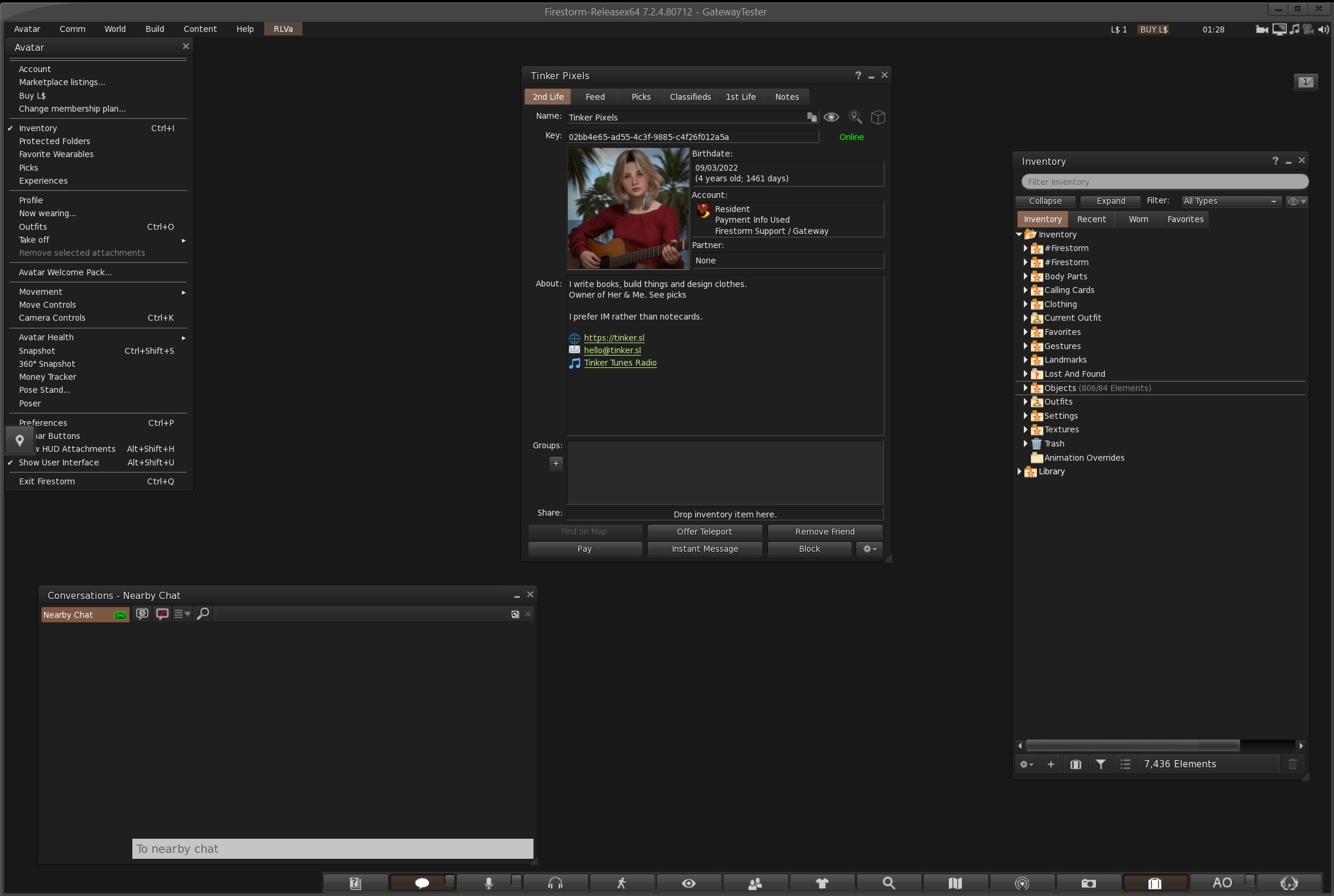1334x896 pixels.
Task: Toggle the small checkbox on the microphone button
Action: [516, 879]
